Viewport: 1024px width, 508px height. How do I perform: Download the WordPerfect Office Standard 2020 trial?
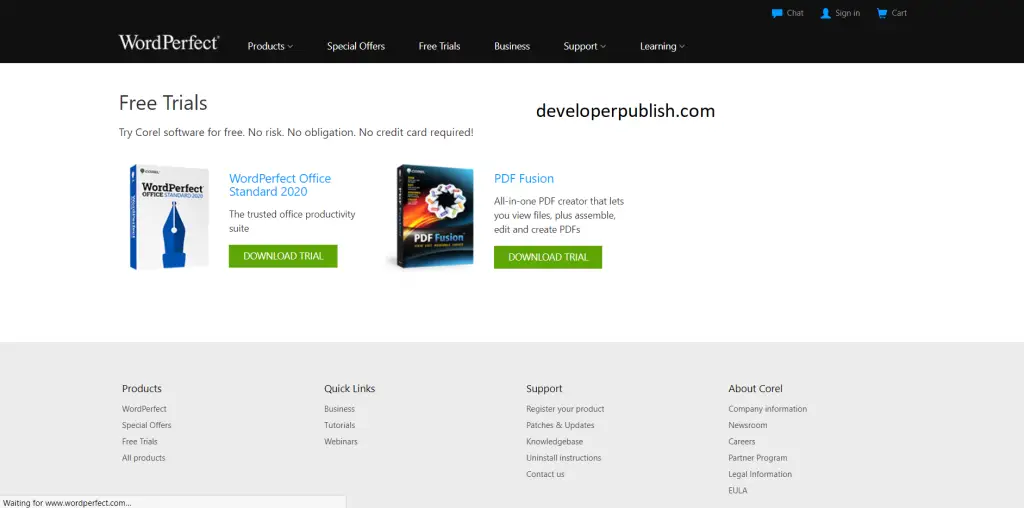tap(283, 256)
